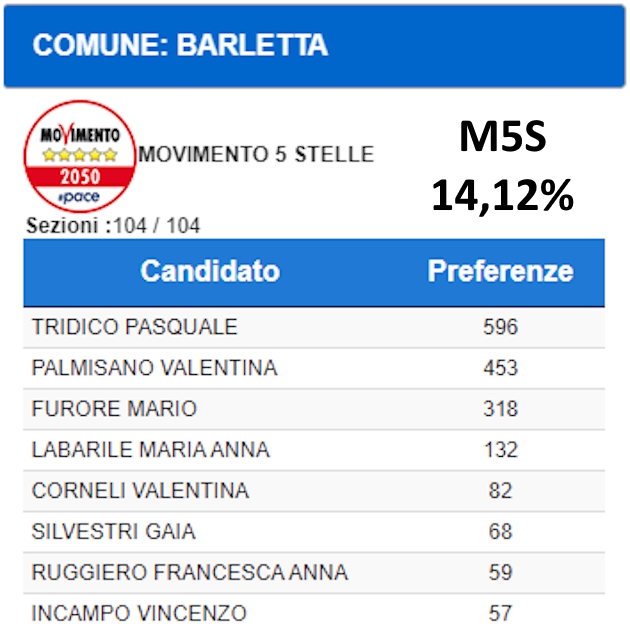Select the RUGGIERO FRANCESCA ANNA row
This screenshot has width=630, height=630.
(x=314, y=573)
